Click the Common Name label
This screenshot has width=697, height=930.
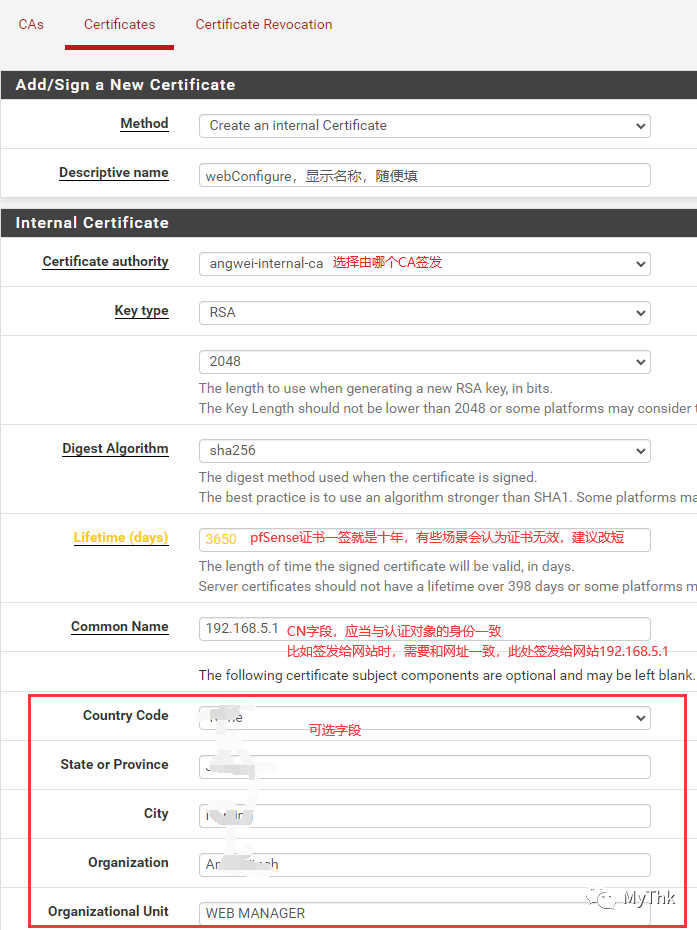(120, 626)
